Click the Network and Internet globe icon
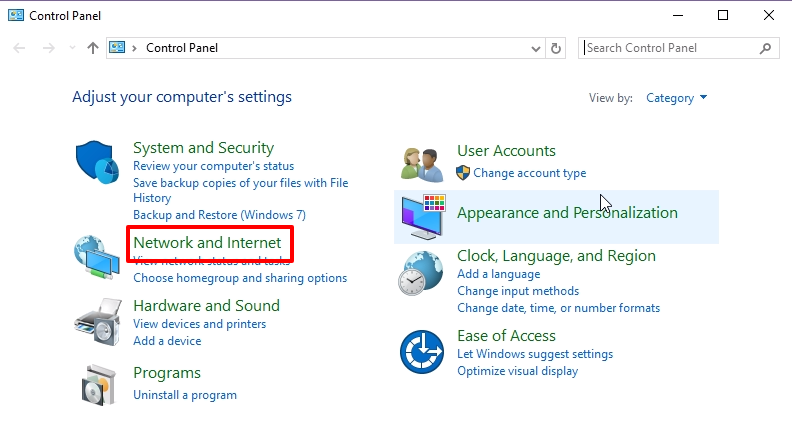The height and width of the screenshot is (444, 792). coord(97,258)
